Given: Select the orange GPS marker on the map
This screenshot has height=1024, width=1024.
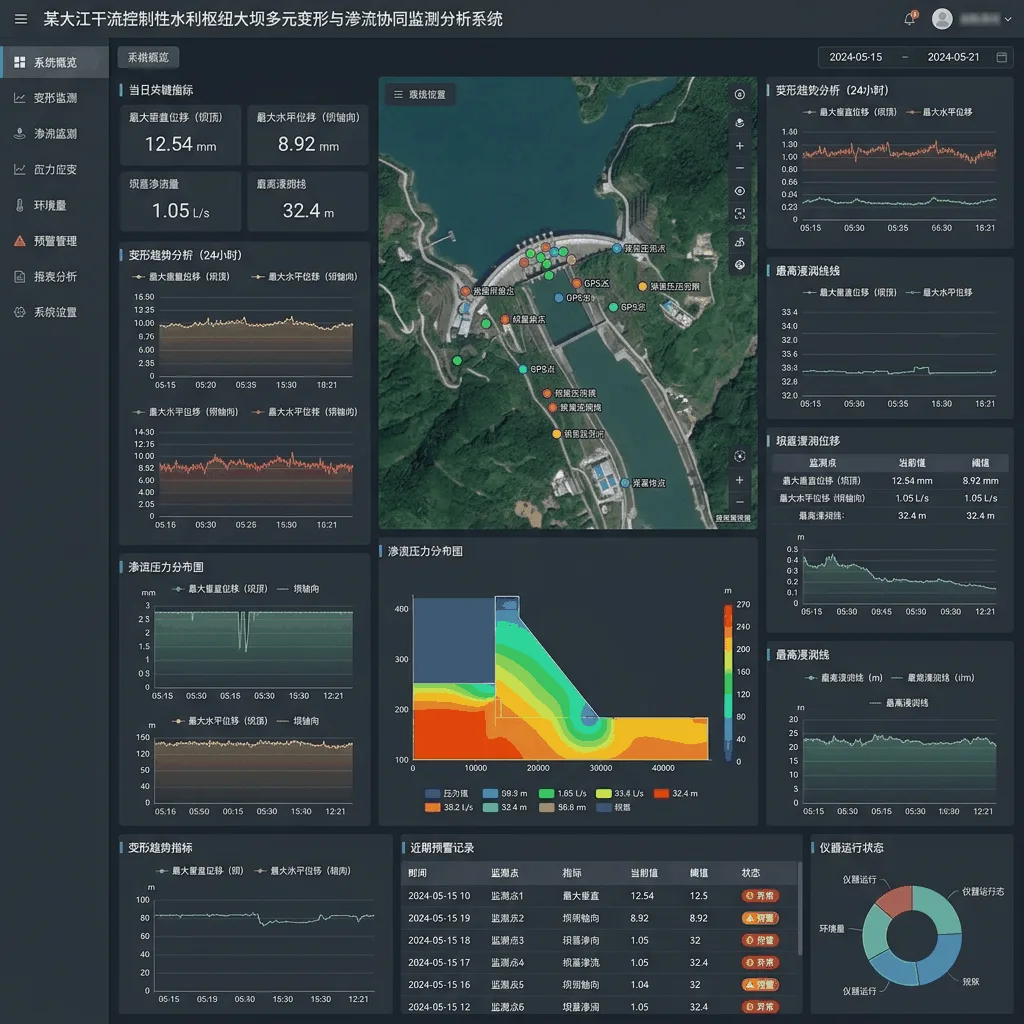Looking at the screenshot, I should (577, 283).
